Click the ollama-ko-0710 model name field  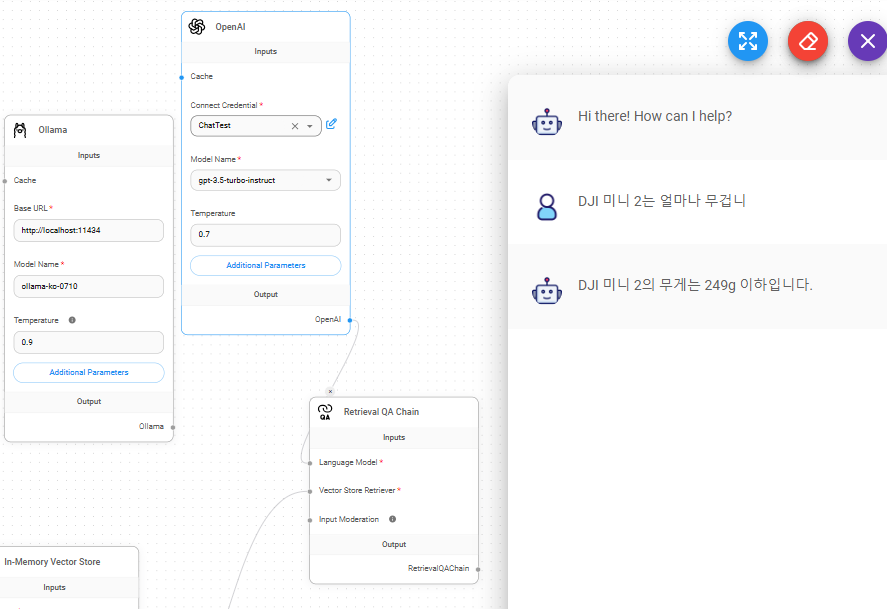pos(89,287)
